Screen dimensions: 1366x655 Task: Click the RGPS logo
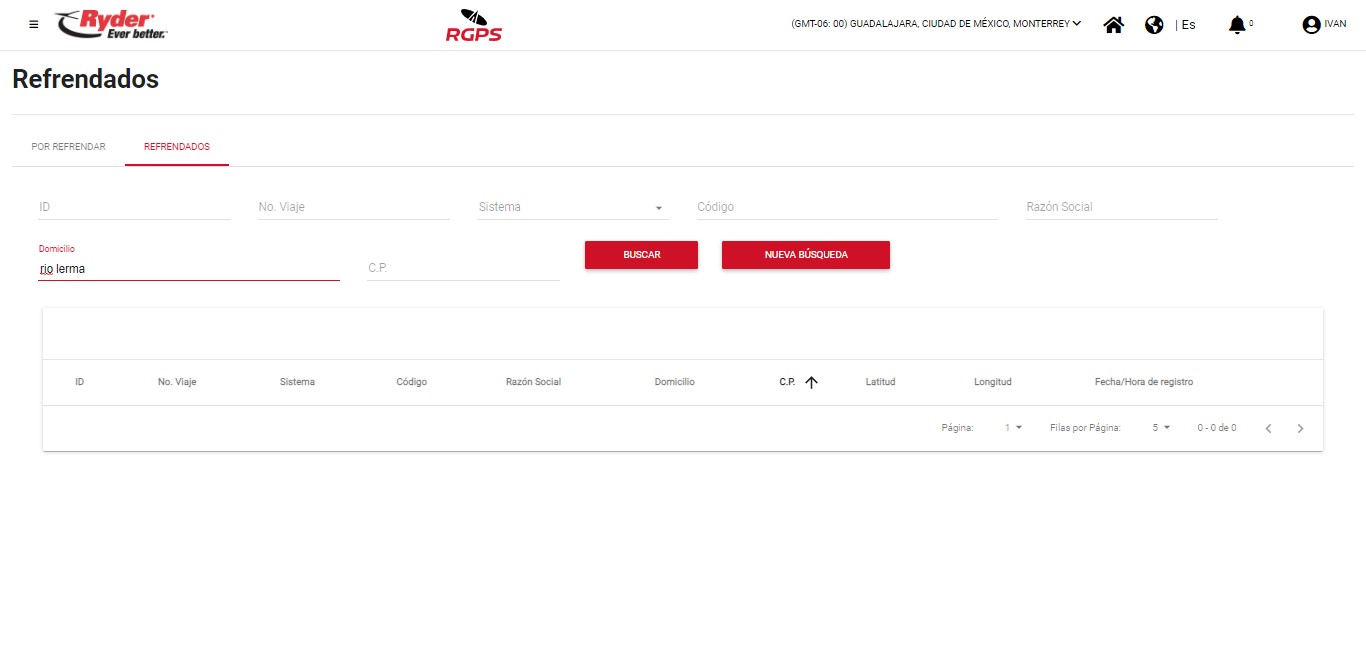click(x=473, y=26)
